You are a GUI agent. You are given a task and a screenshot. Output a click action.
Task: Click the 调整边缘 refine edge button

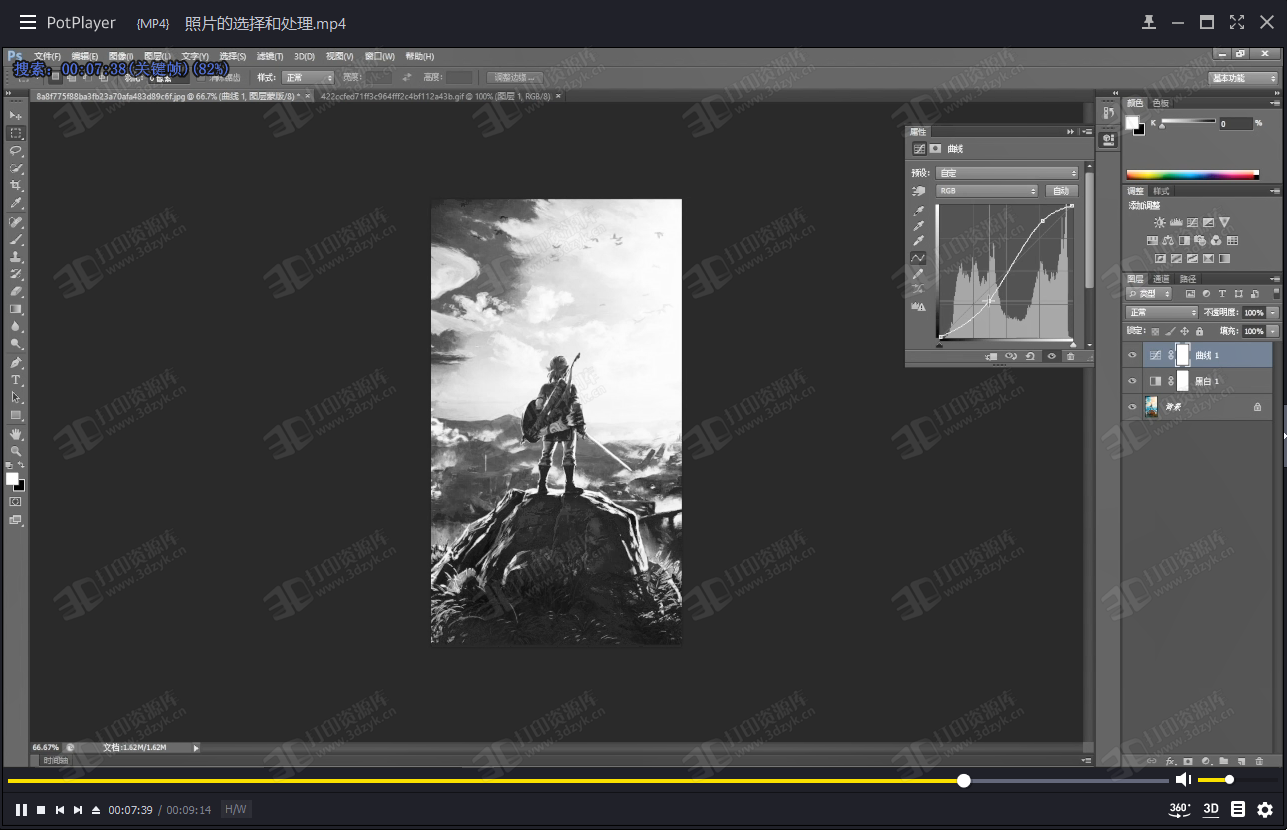(516, 77)
